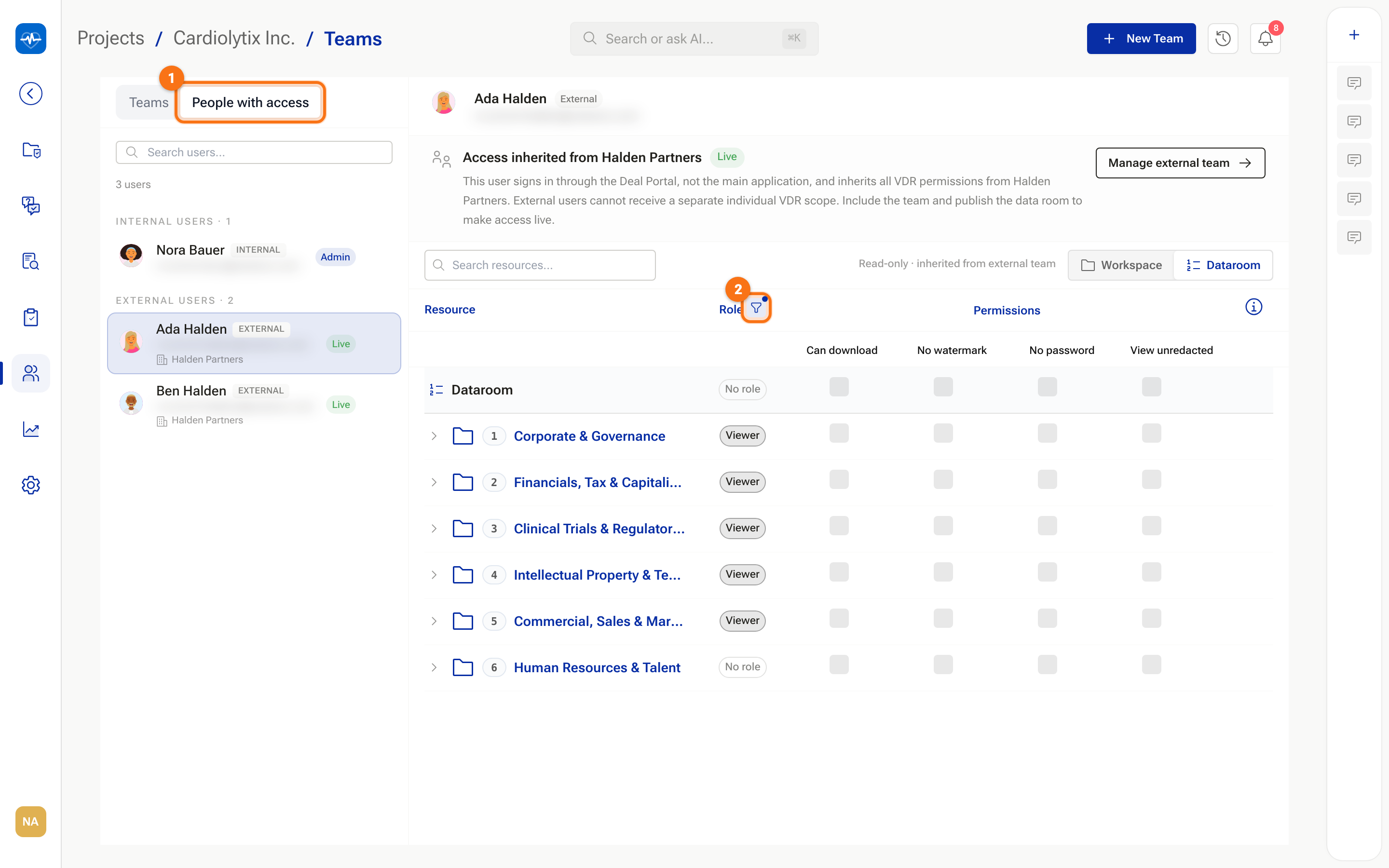Expand the Corporate & Governance folder

point(434,436)
